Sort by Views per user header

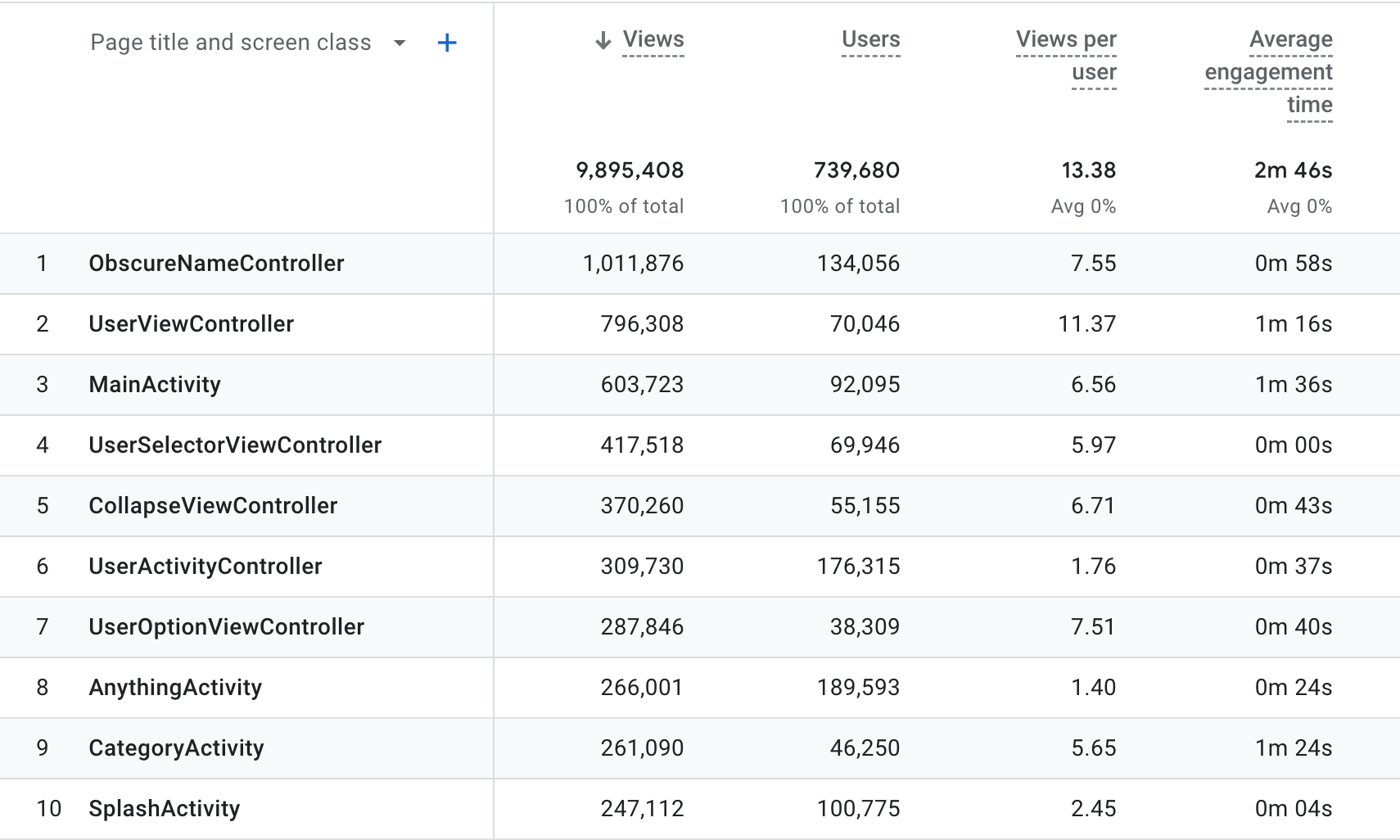pyautogui.click(x=1066, y=56)
